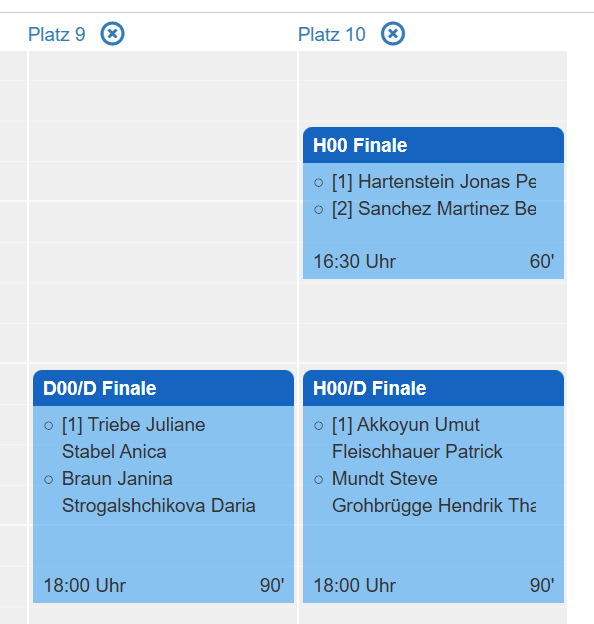
Task: Click player name Strogalshchikova Daria
Action: [158, 506]
